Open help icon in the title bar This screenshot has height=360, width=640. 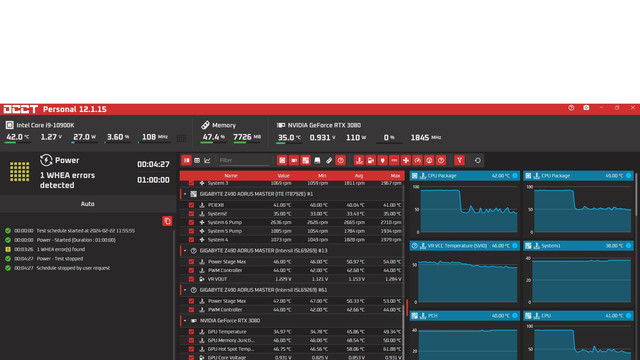[571, 108]
